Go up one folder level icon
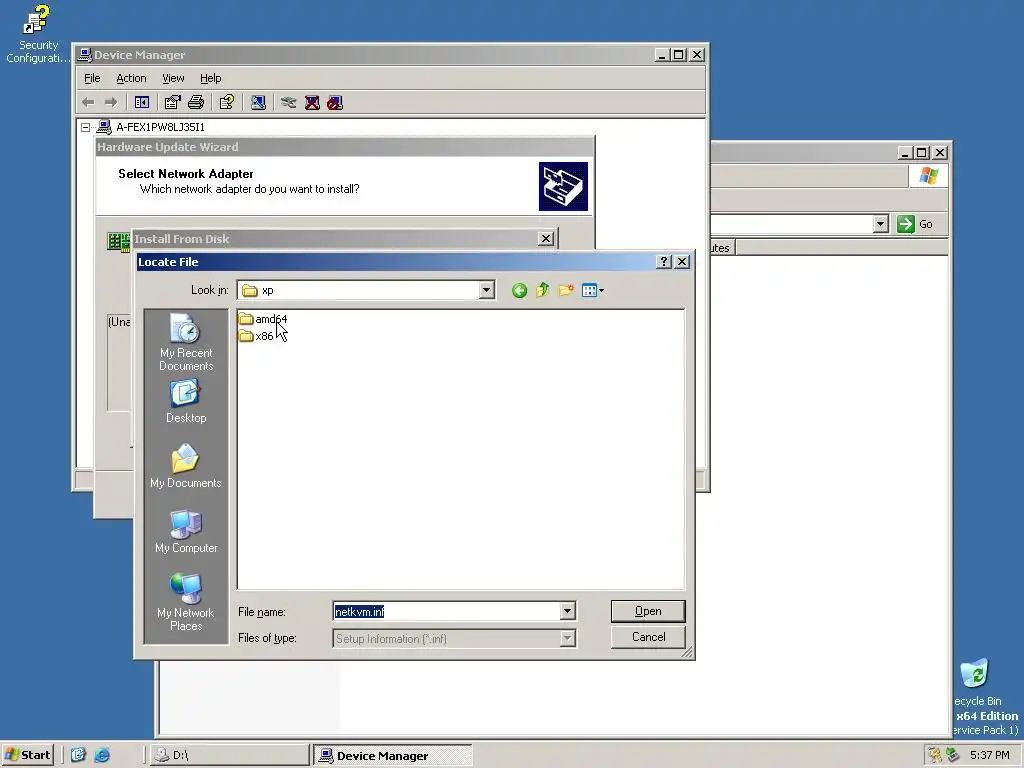Screen dimensions: 1024x768 (x=543, y=290)
